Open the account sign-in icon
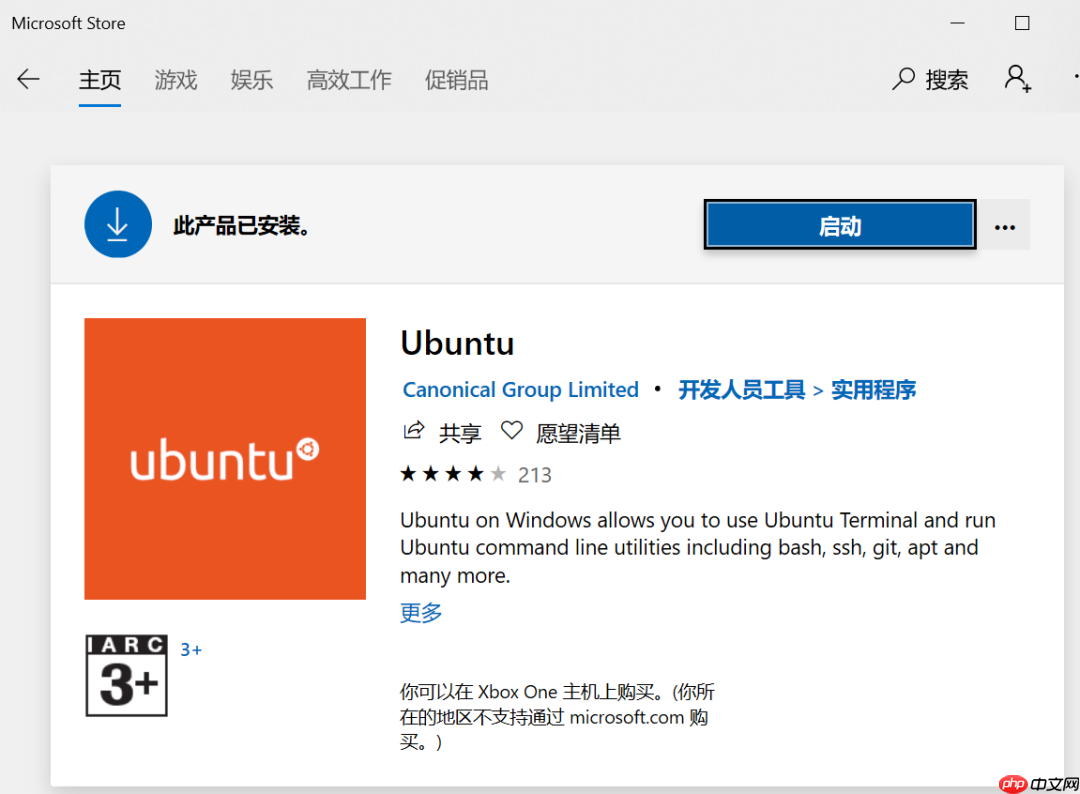 [1017, 80]
